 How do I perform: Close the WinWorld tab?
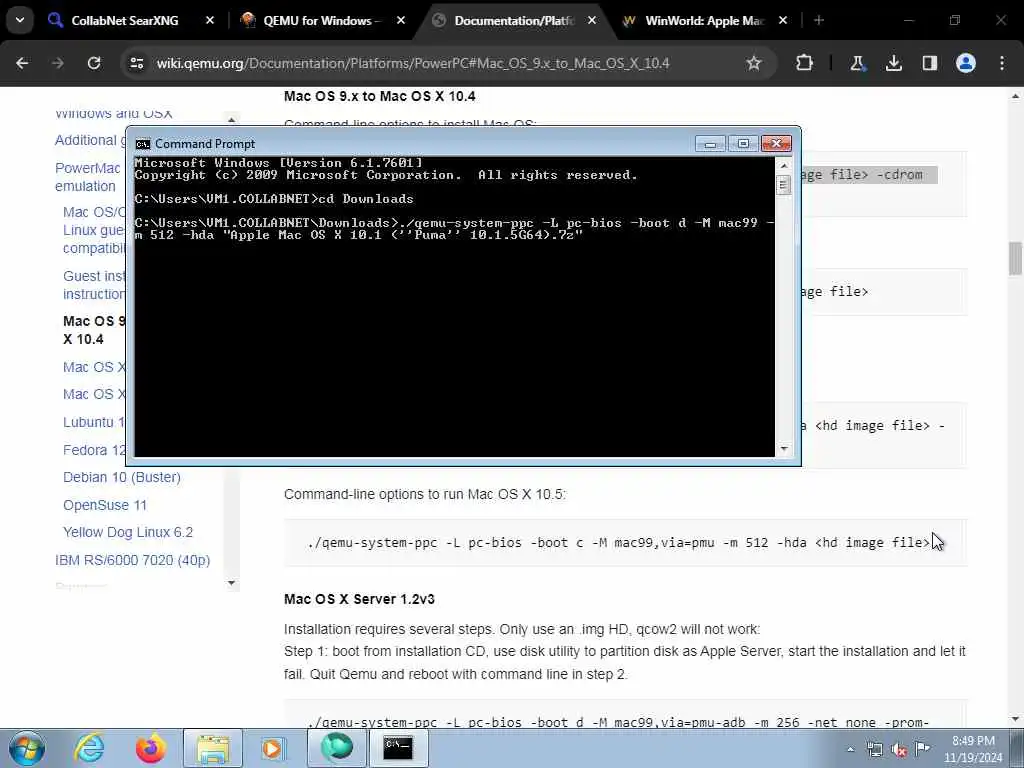click(783, 21)
